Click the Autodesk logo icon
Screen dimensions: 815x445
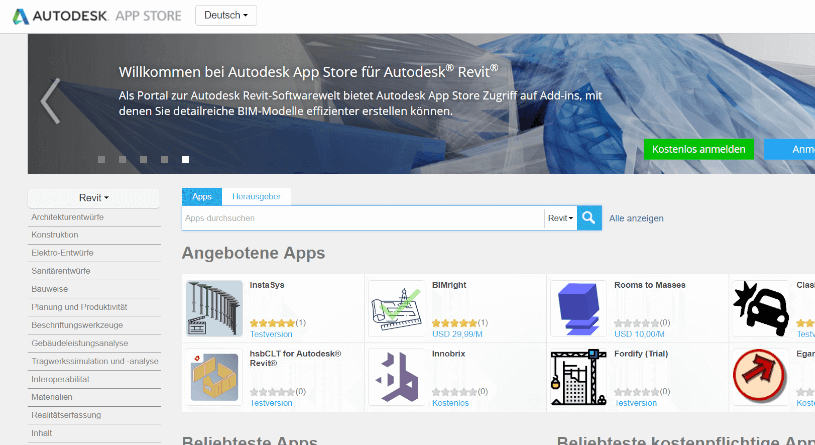[21, 16]
